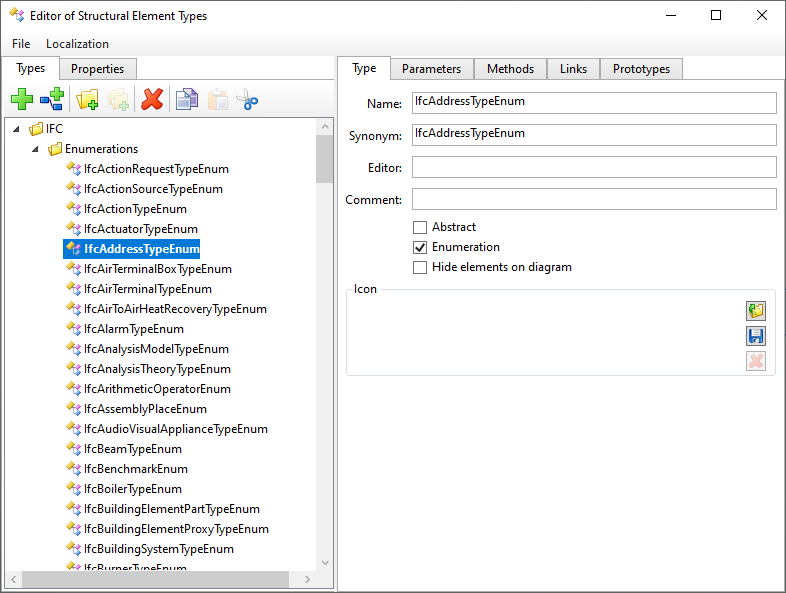Click the Synonym input field

[x=594, y=135]
